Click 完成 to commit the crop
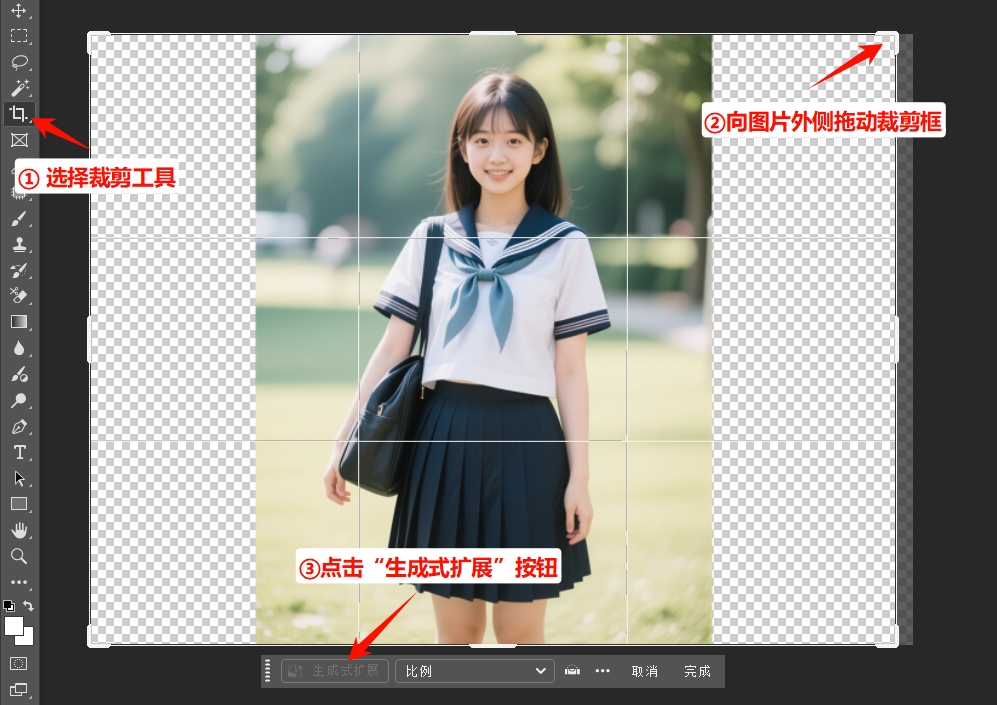Screen dimensions: 997x705 tap(697, 671)
